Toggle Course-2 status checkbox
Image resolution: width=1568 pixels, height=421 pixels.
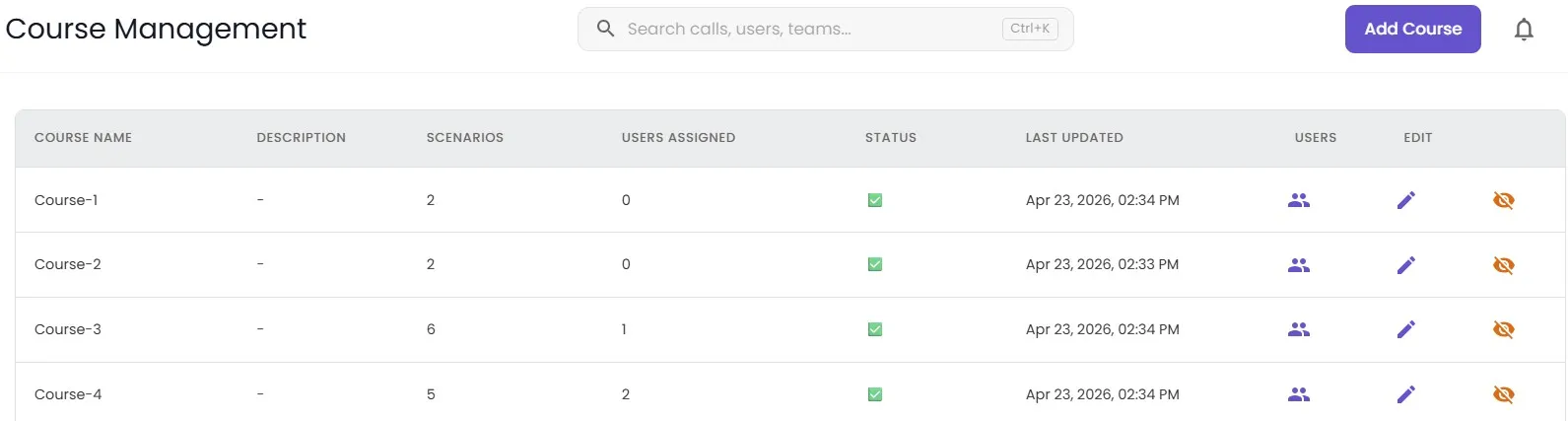(874, 264)
